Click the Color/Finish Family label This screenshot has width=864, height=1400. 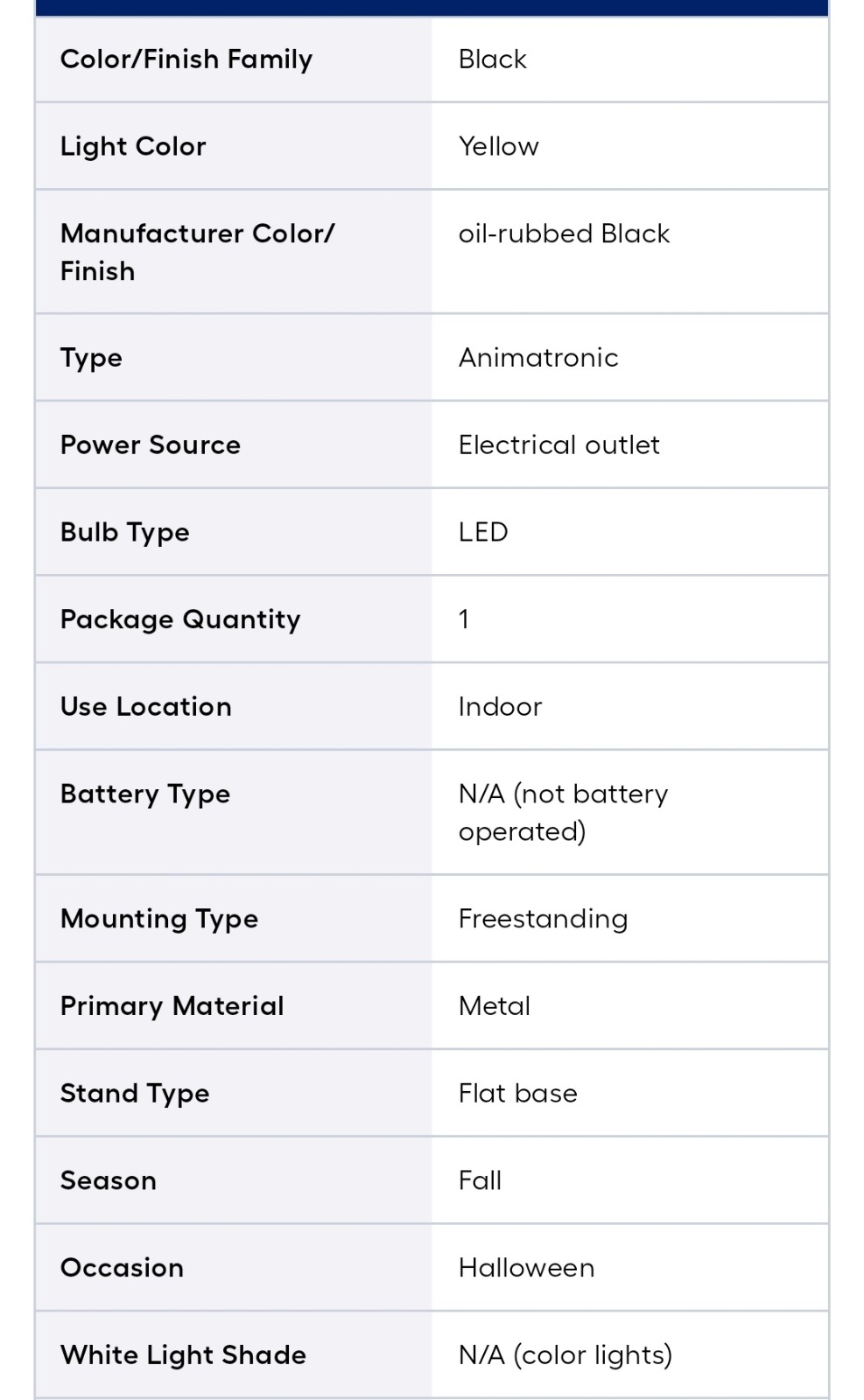[x=186, y=59]
